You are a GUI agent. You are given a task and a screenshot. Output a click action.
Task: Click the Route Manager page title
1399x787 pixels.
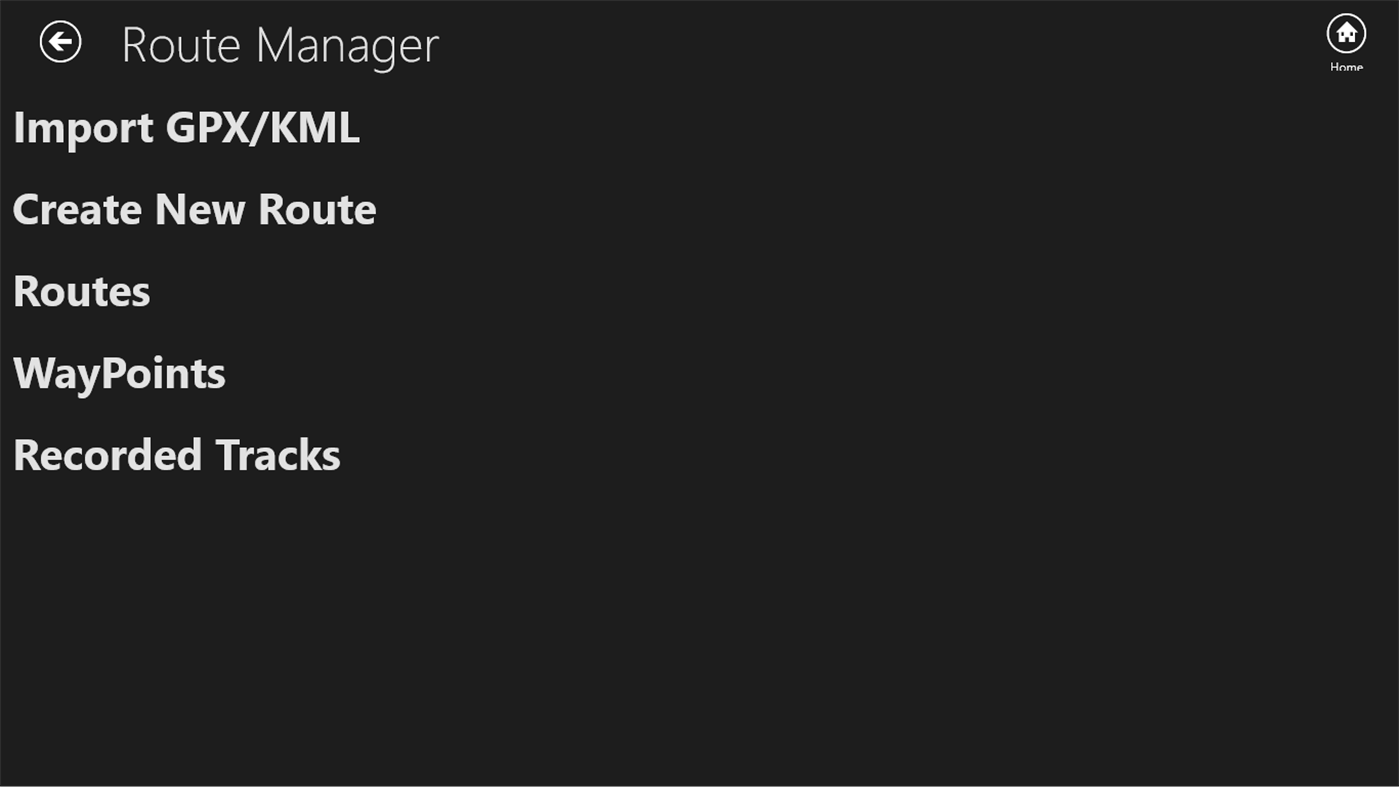(x=280, y=45)
